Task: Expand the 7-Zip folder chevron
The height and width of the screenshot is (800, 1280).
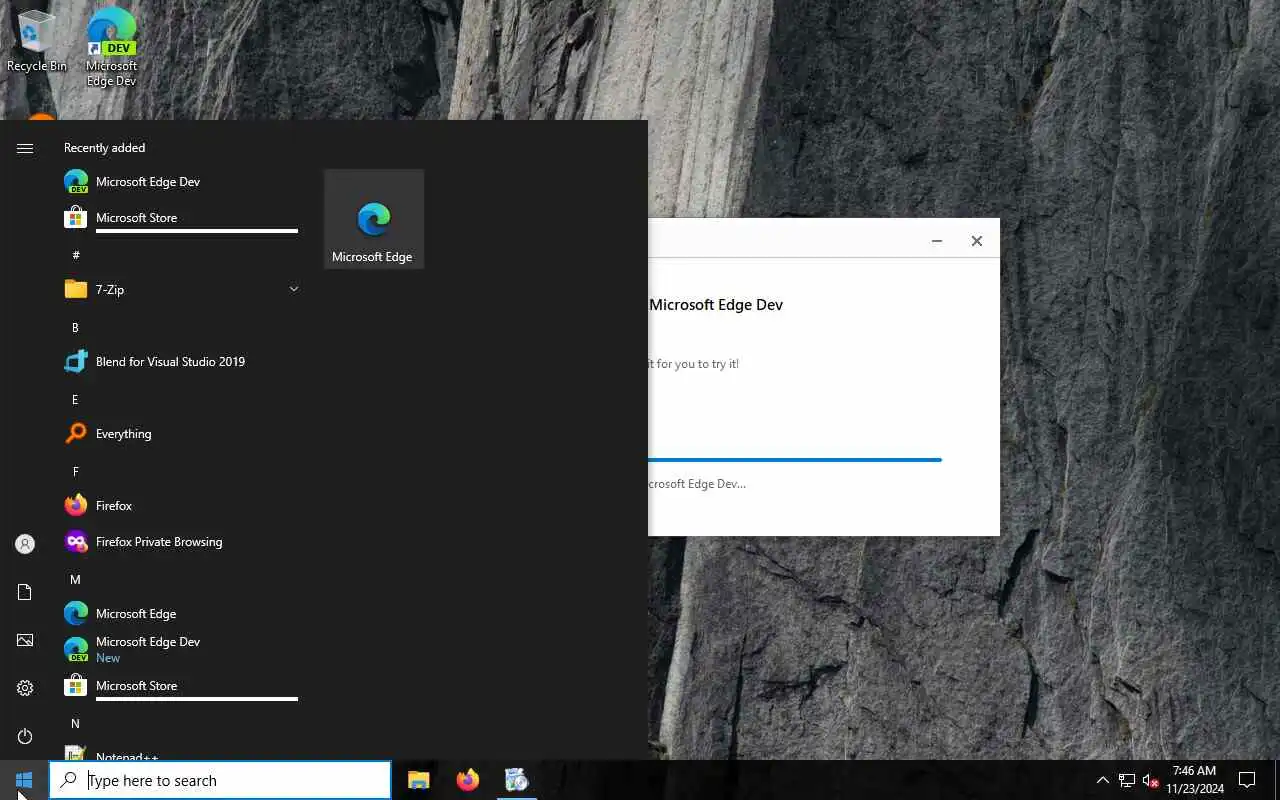Action: 294,289
